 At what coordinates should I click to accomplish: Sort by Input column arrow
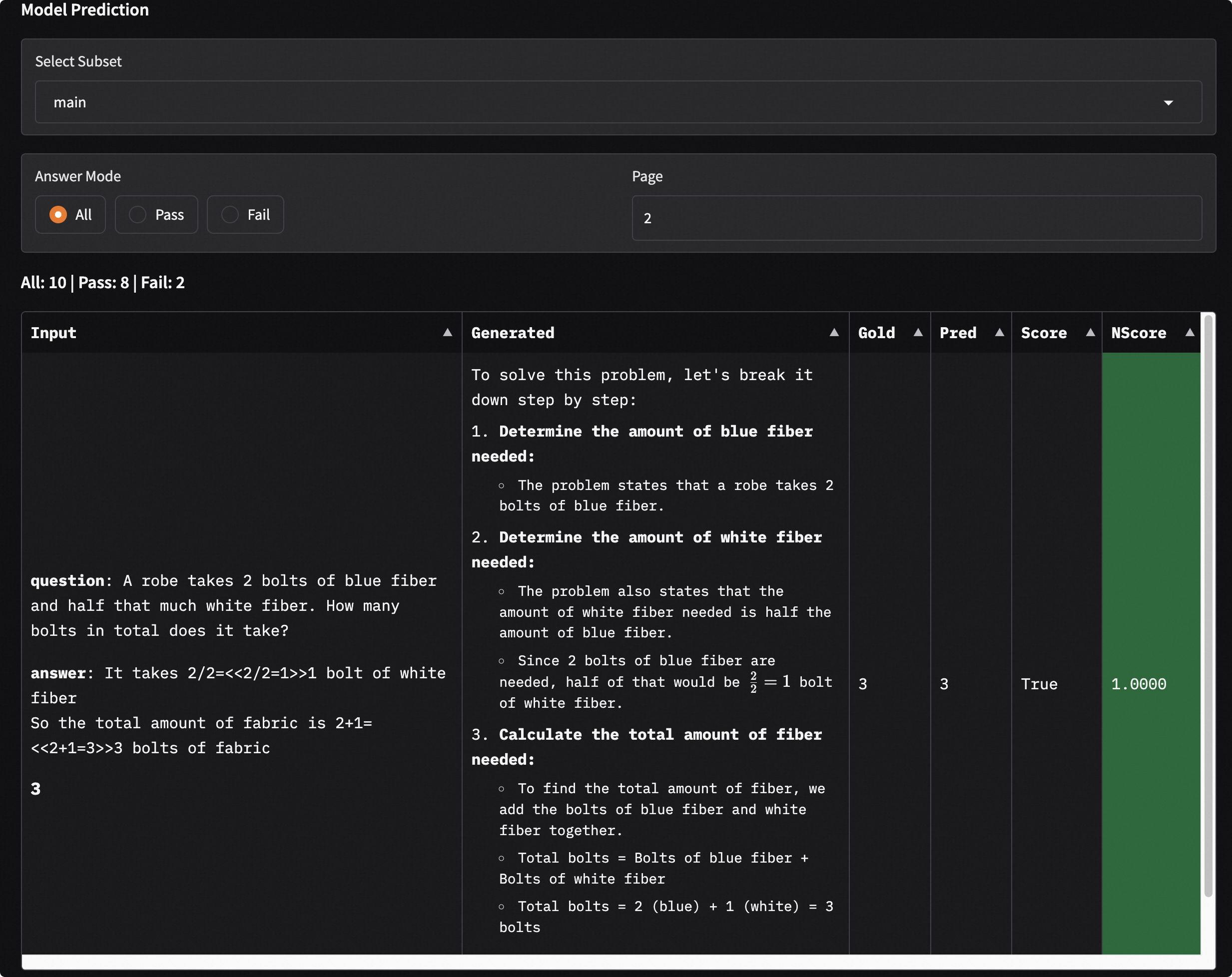[x=448, y=333]
